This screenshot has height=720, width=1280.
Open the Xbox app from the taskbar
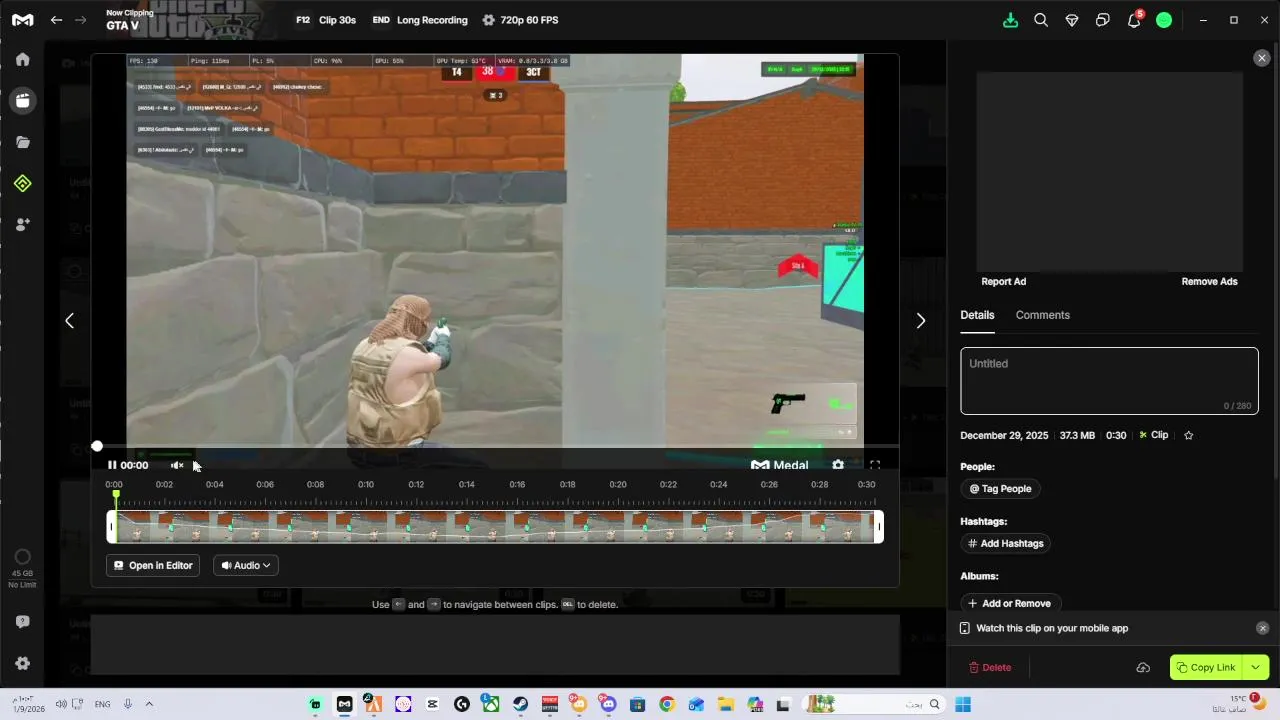(490, 704)
